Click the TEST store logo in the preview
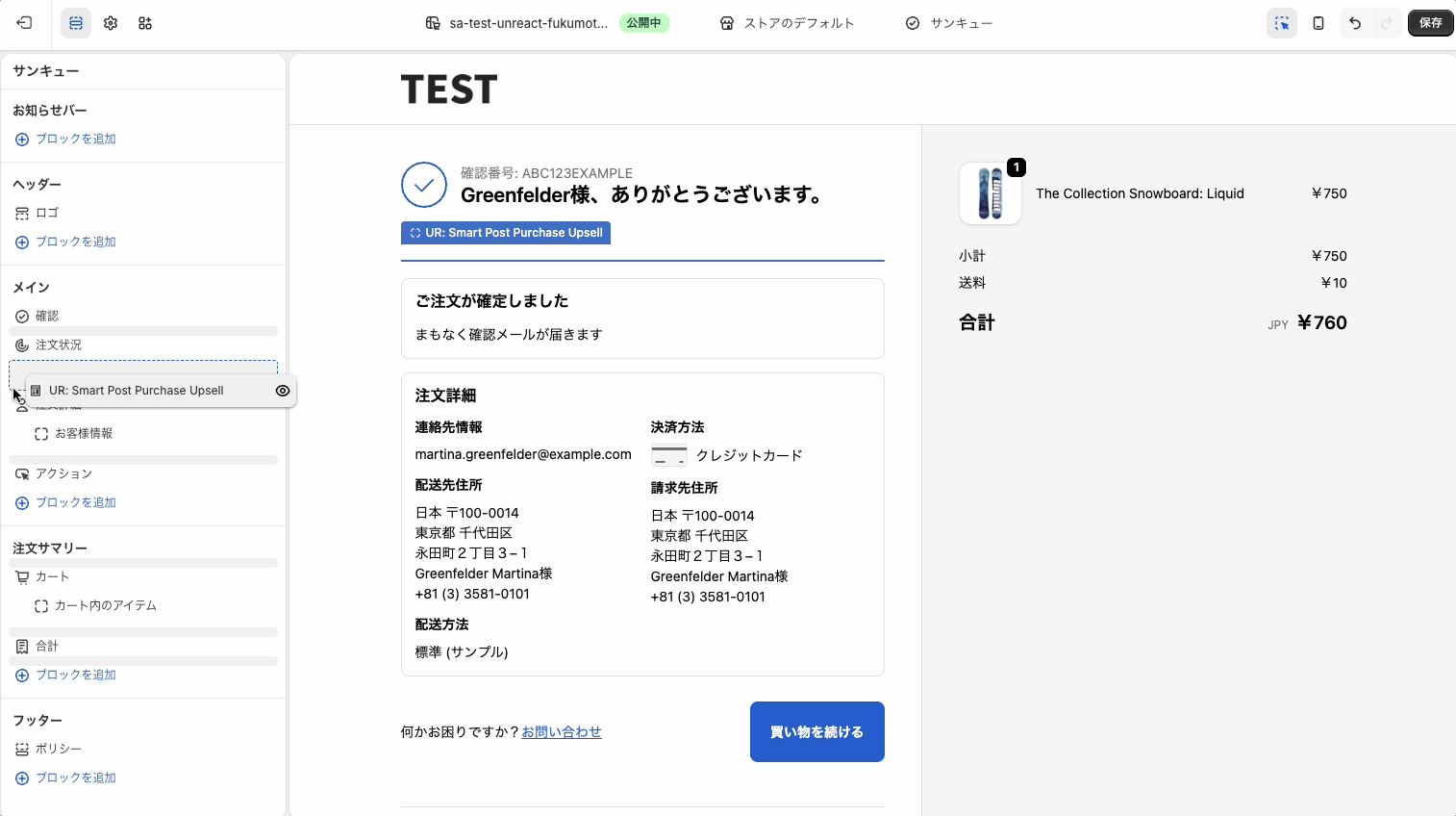Image resolution: width=1456 pixels, height=816 pixels. [449, 89]
